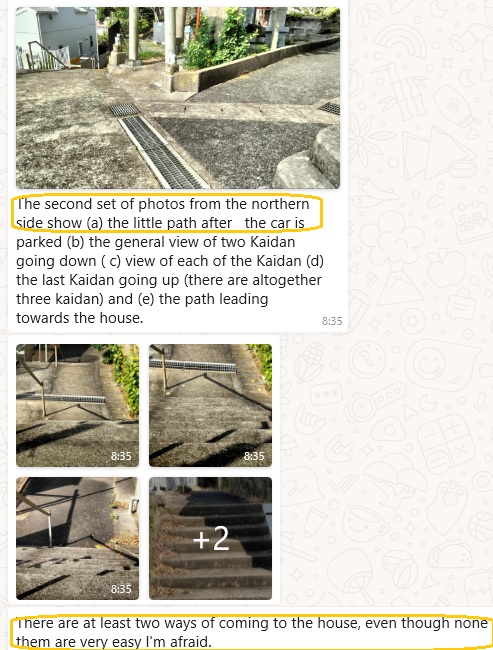Image resolution: width=493 pixels, height=650 pixels.
Task: Open the large street photo with drain grate
Action: coord(178,98)
